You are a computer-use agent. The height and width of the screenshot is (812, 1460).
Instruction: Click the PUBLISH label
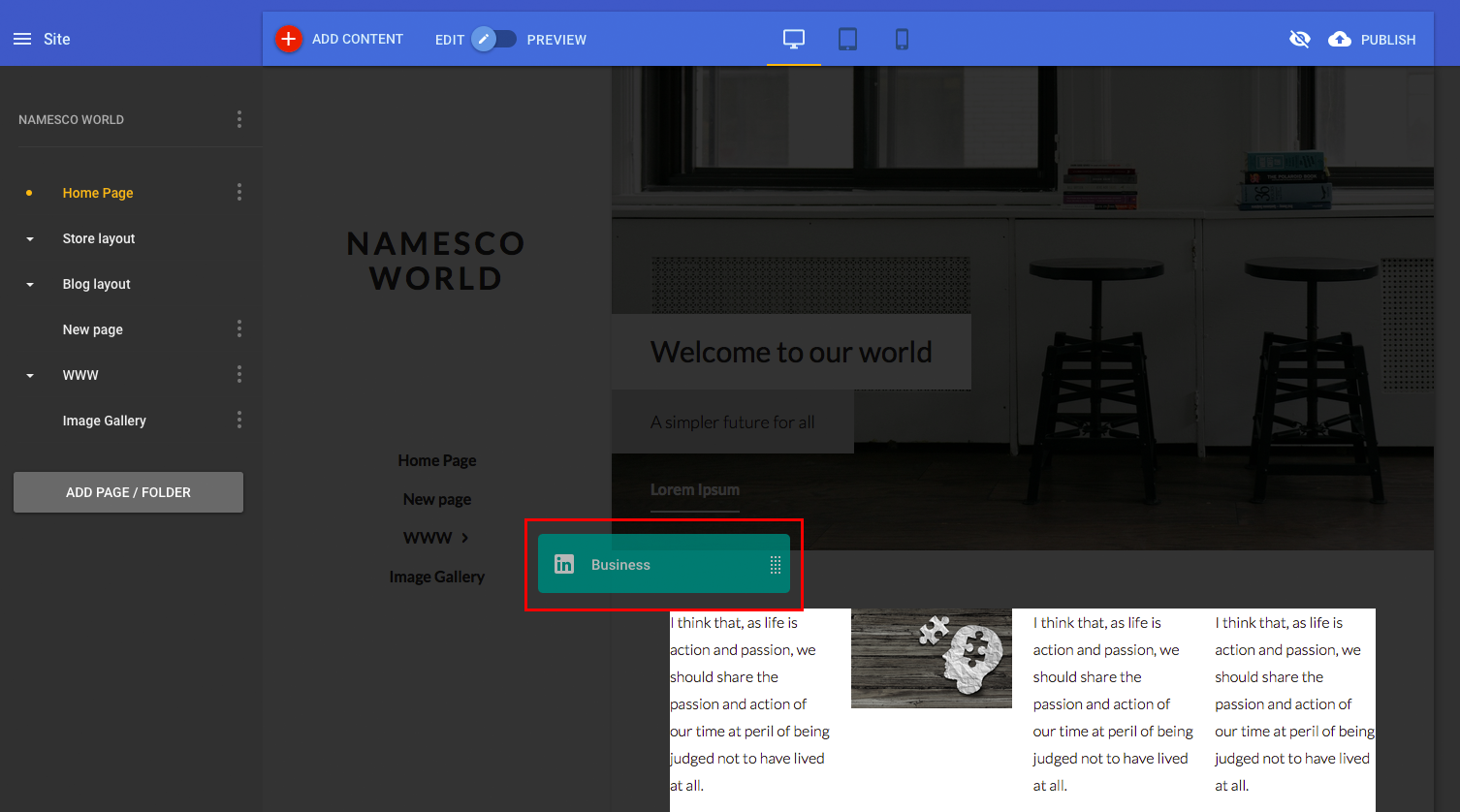tap(1388, 40)
